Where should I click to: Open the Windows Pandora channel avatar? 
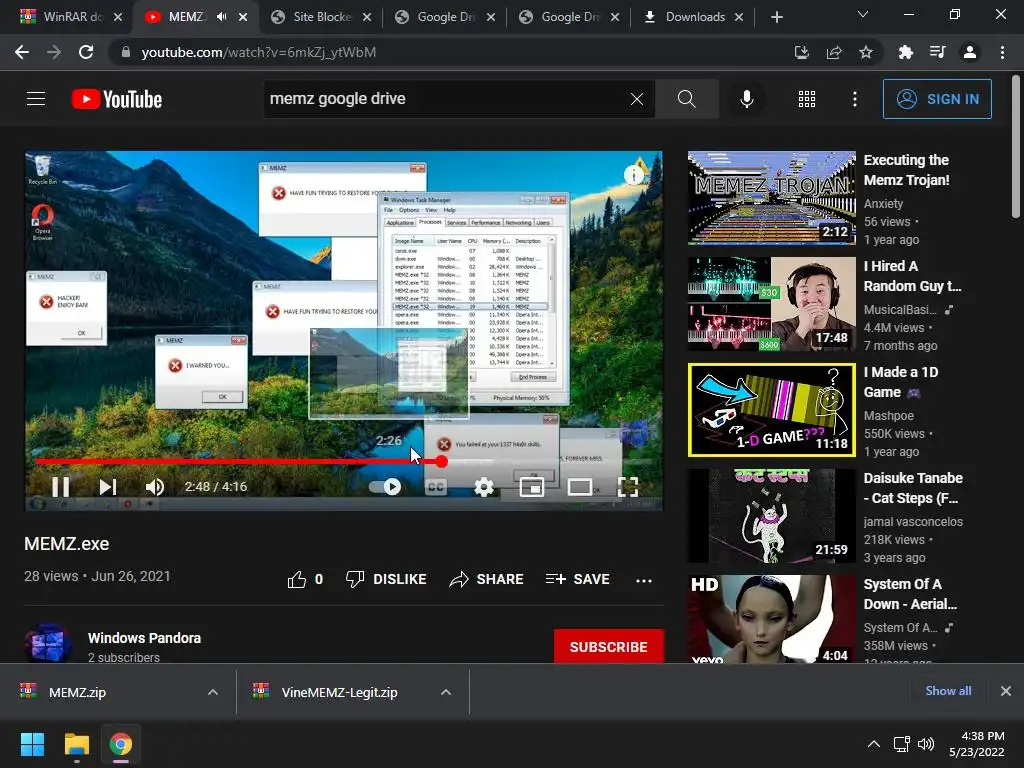point(48,643)
